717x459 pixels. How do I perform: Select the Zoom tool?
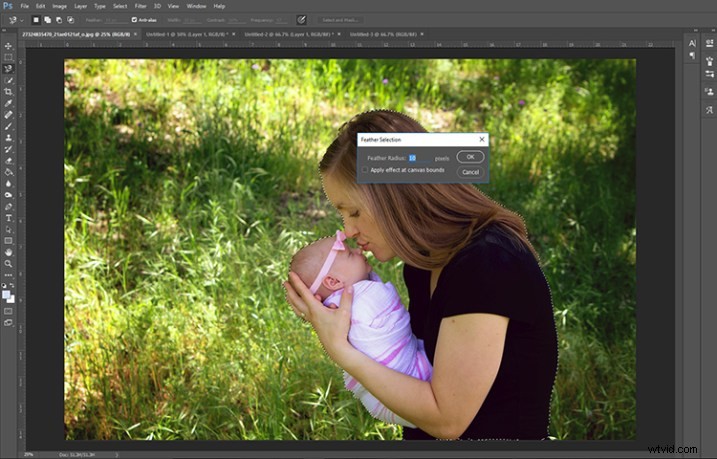pos(8,264)
